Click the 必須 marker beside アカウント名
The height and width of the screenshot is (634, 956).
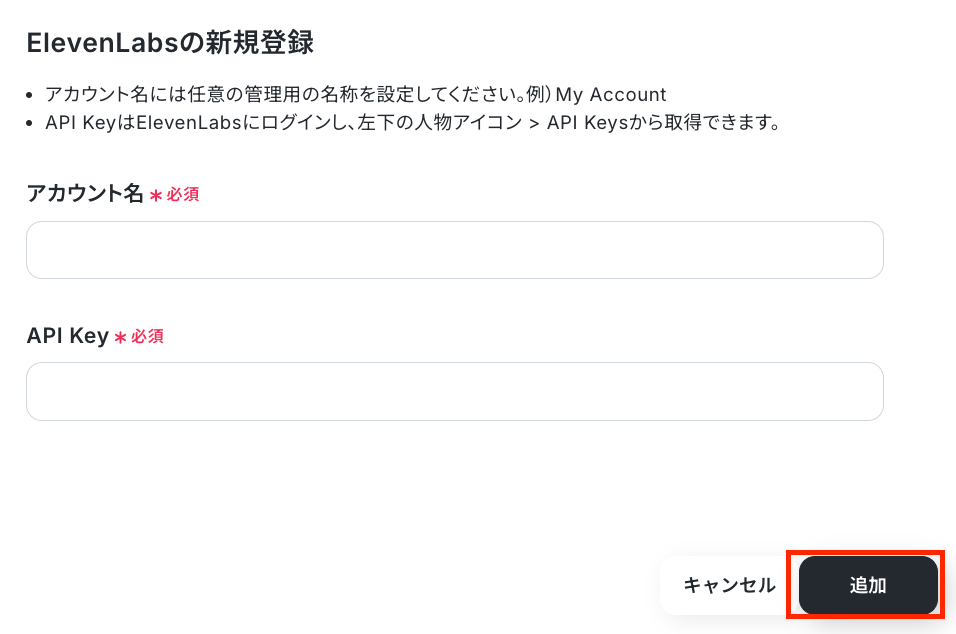click(x=183, y=195)
